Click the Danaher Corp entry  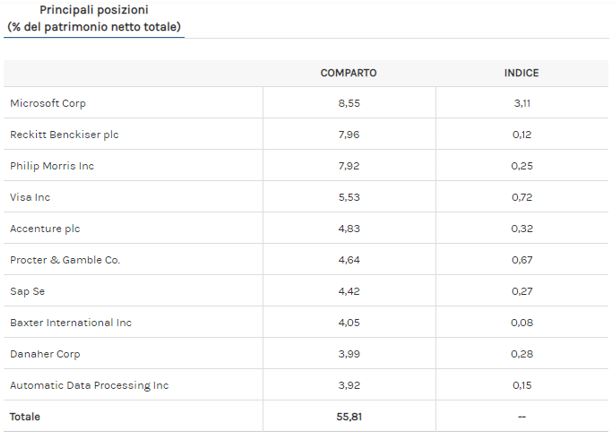tap(45, 354)
